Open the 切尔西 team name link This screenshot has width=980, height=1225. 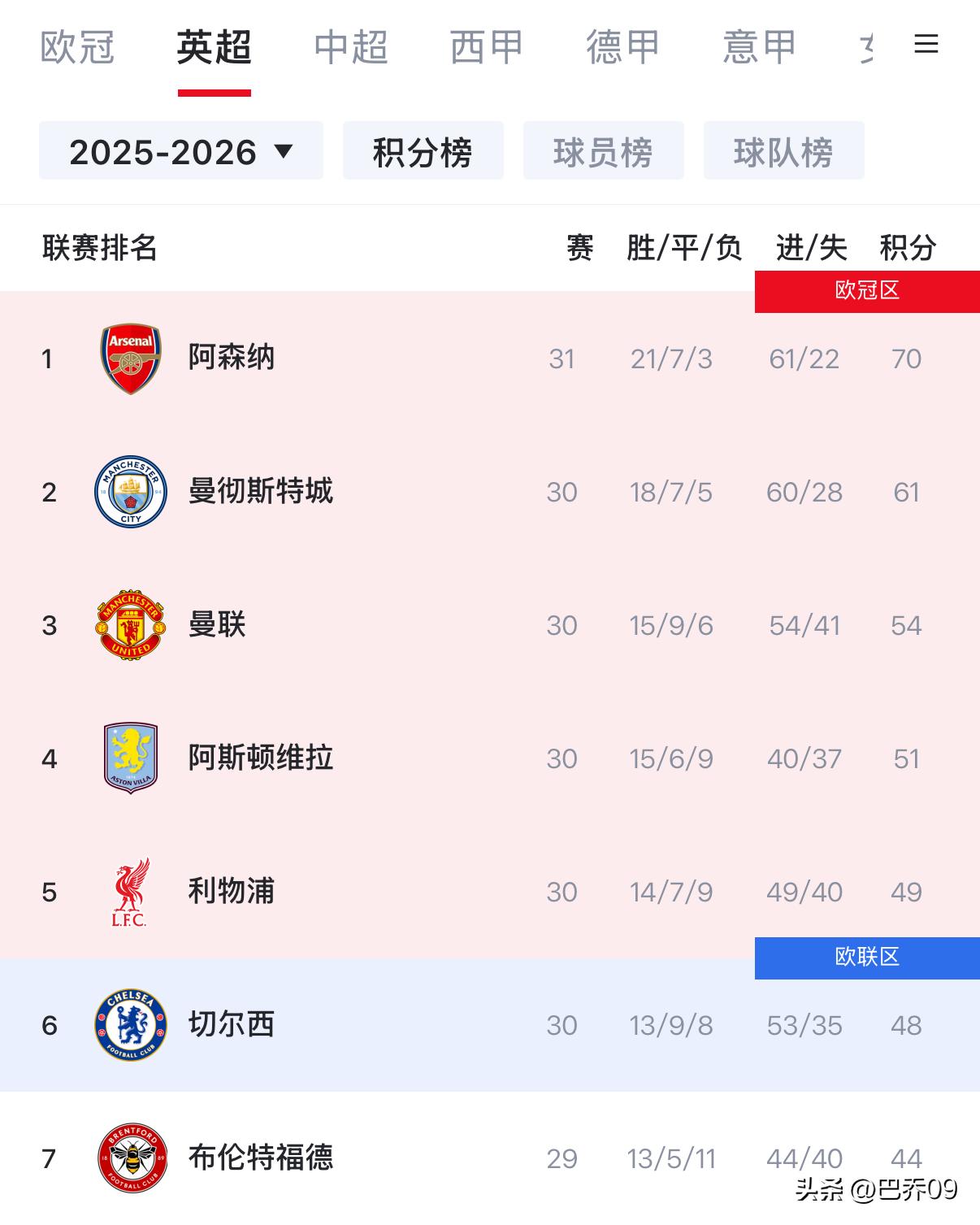tap(232, 1024)
